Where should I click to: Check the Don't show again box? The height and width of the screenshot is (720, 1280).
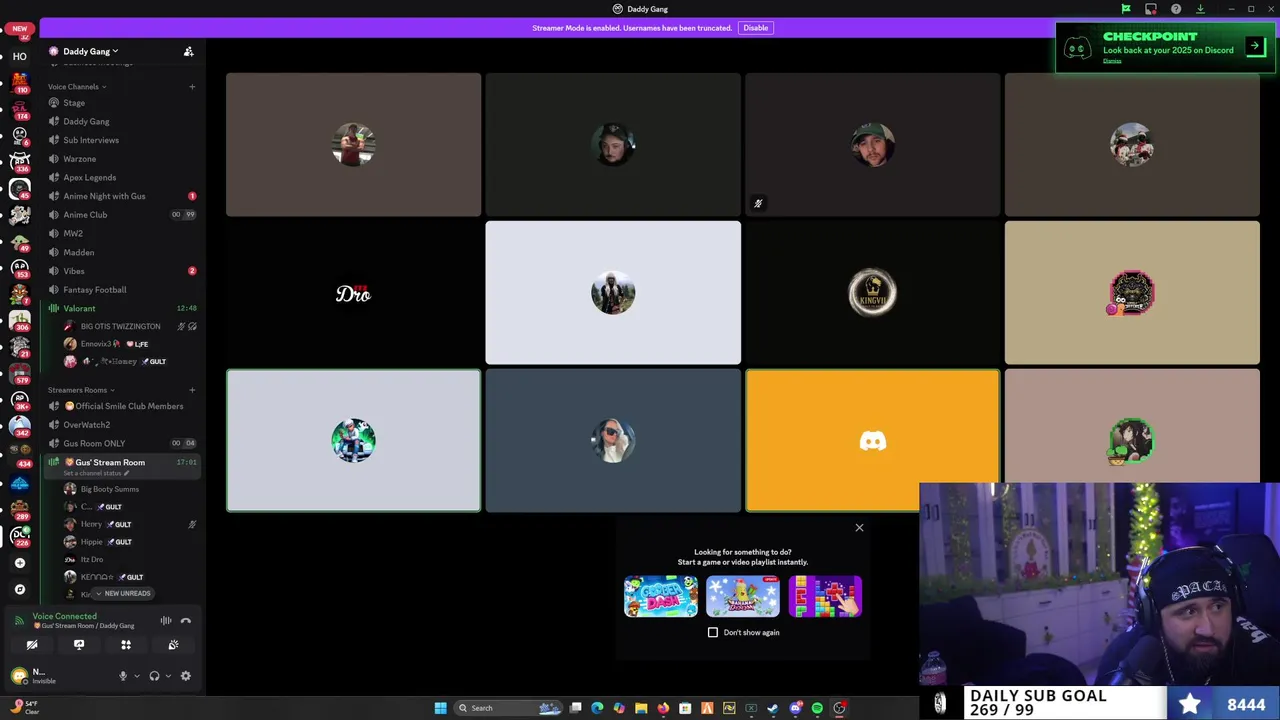point(713,632)
